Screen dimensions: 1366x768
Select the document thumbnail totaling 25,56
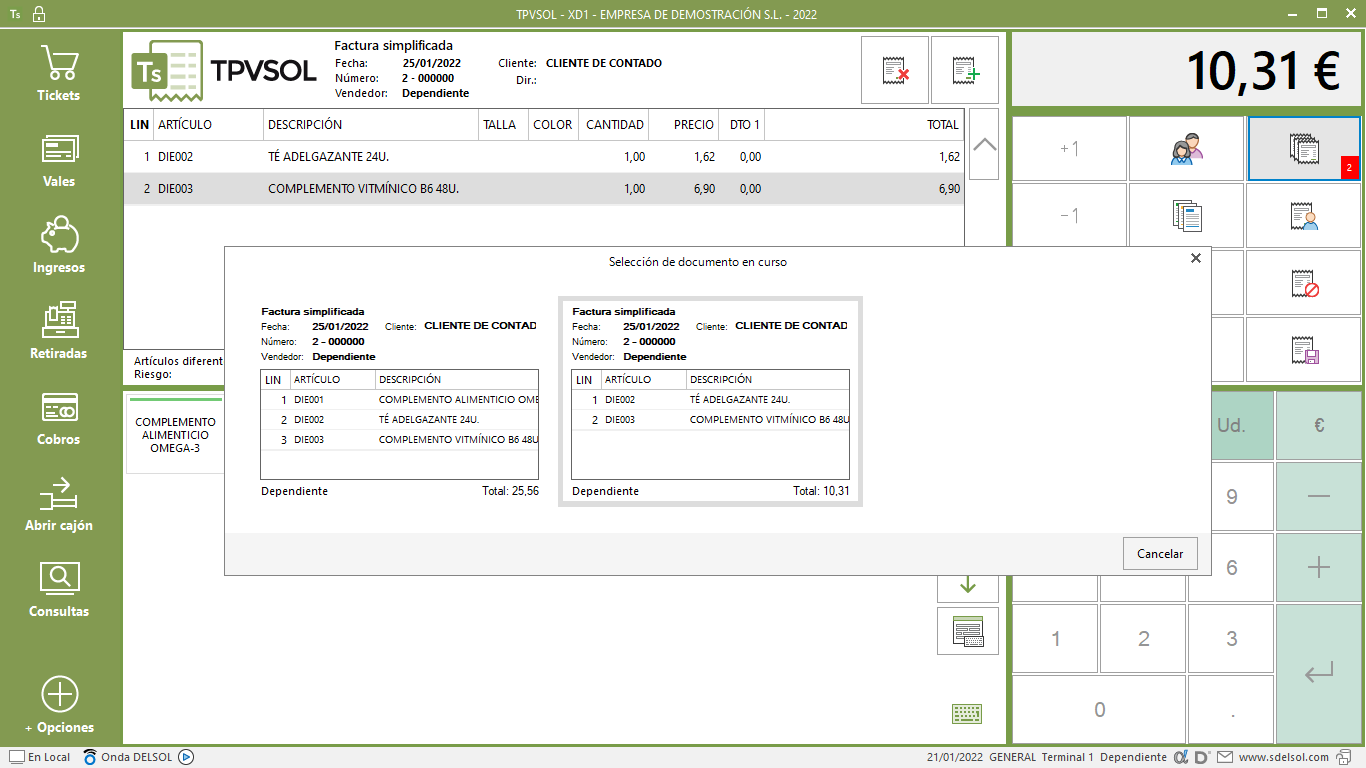pos(399,401)
